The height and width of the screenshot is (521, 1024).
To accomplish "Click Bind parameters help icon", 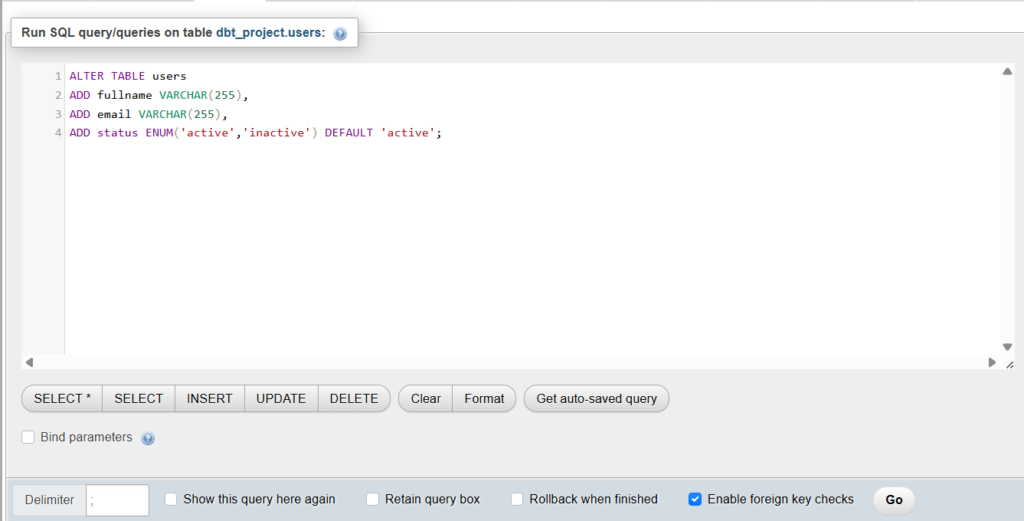I will pyautogui.click(x=148, y=438).
